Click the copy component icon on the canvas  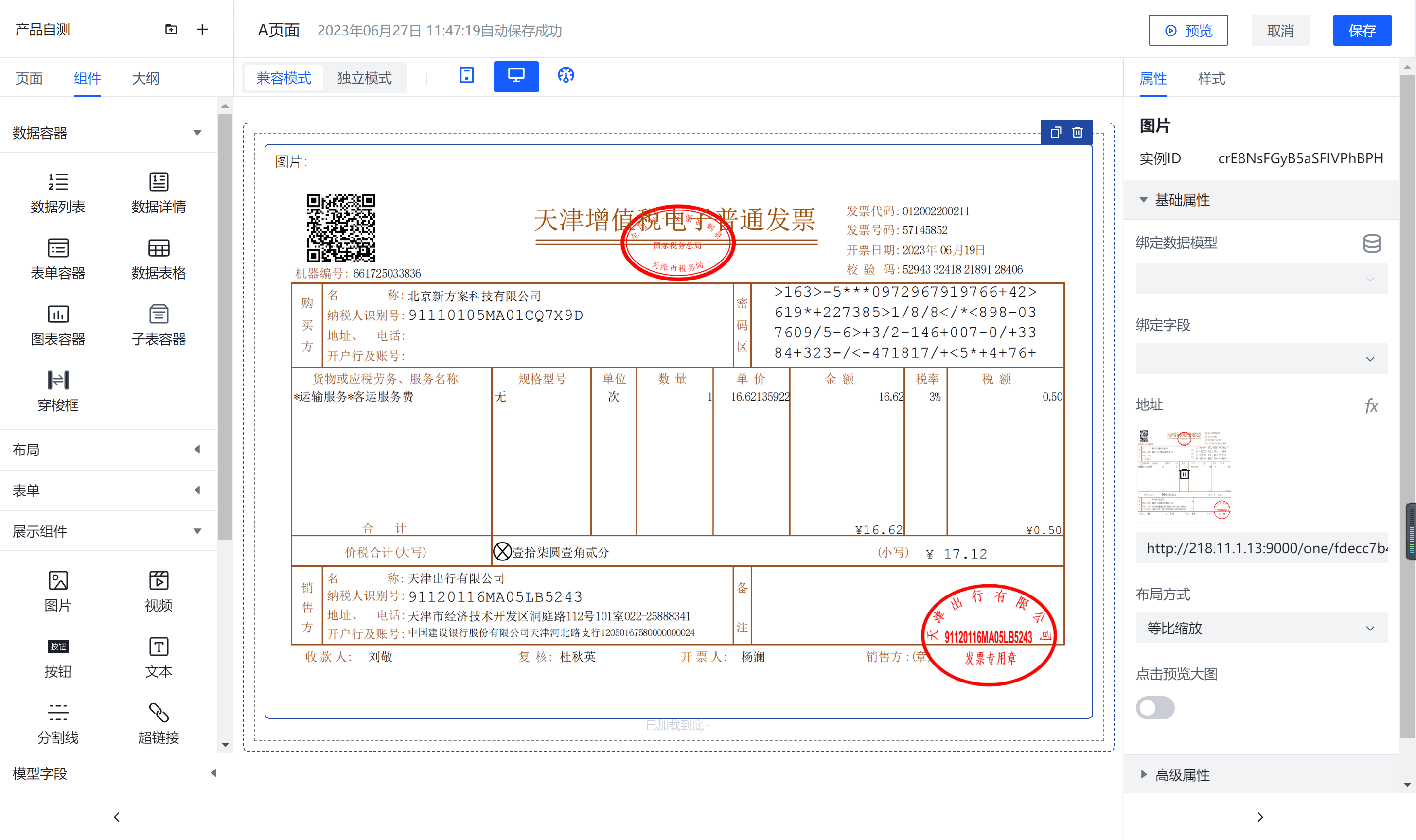pyautogui.click(x=1055, y=132)
